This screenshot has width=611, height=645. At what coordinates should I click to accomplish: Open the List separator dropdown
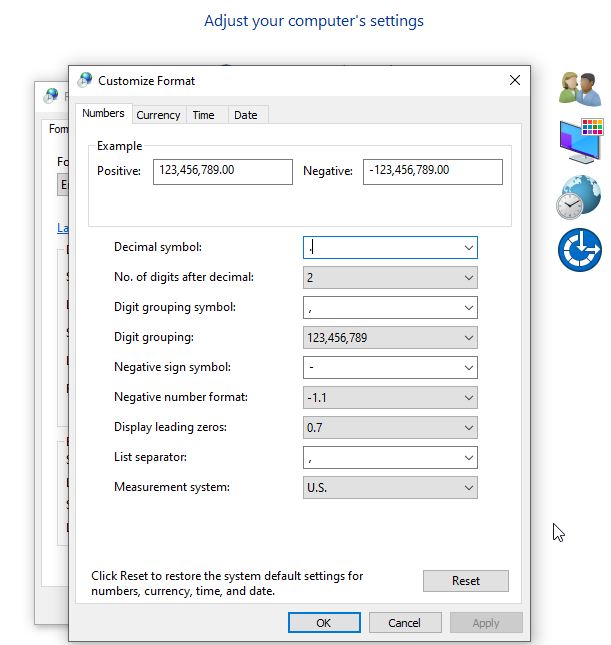coord(468,458)
